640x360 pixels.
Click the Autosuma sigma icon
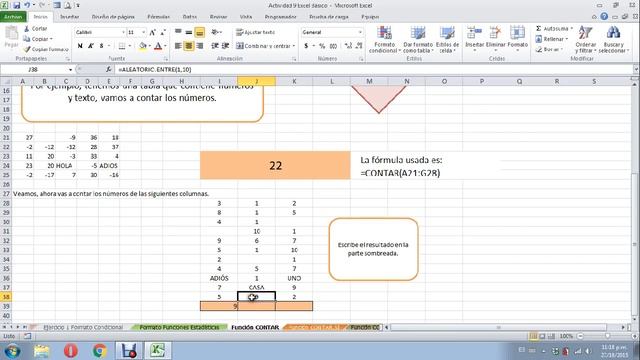pos(538,29)
